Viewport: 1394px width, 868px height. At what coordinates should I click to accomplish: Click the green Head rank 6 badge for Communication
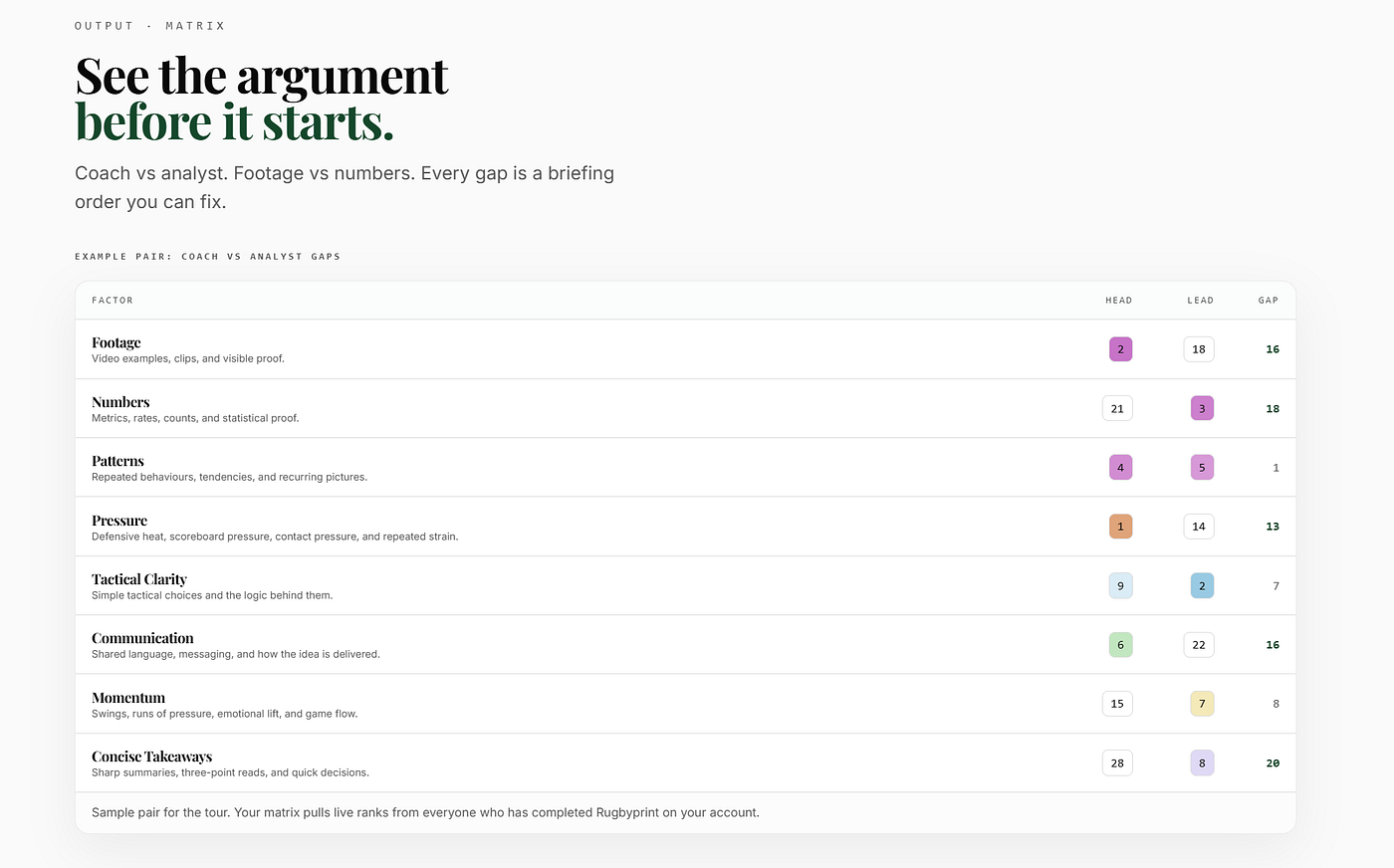(1120, 645)
